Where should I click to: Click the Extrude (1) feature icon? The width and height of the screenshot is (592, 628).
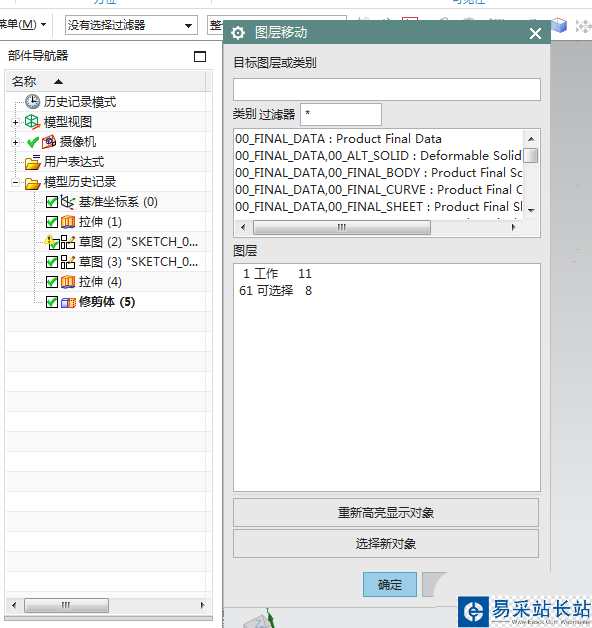click(x=68, y=222)
